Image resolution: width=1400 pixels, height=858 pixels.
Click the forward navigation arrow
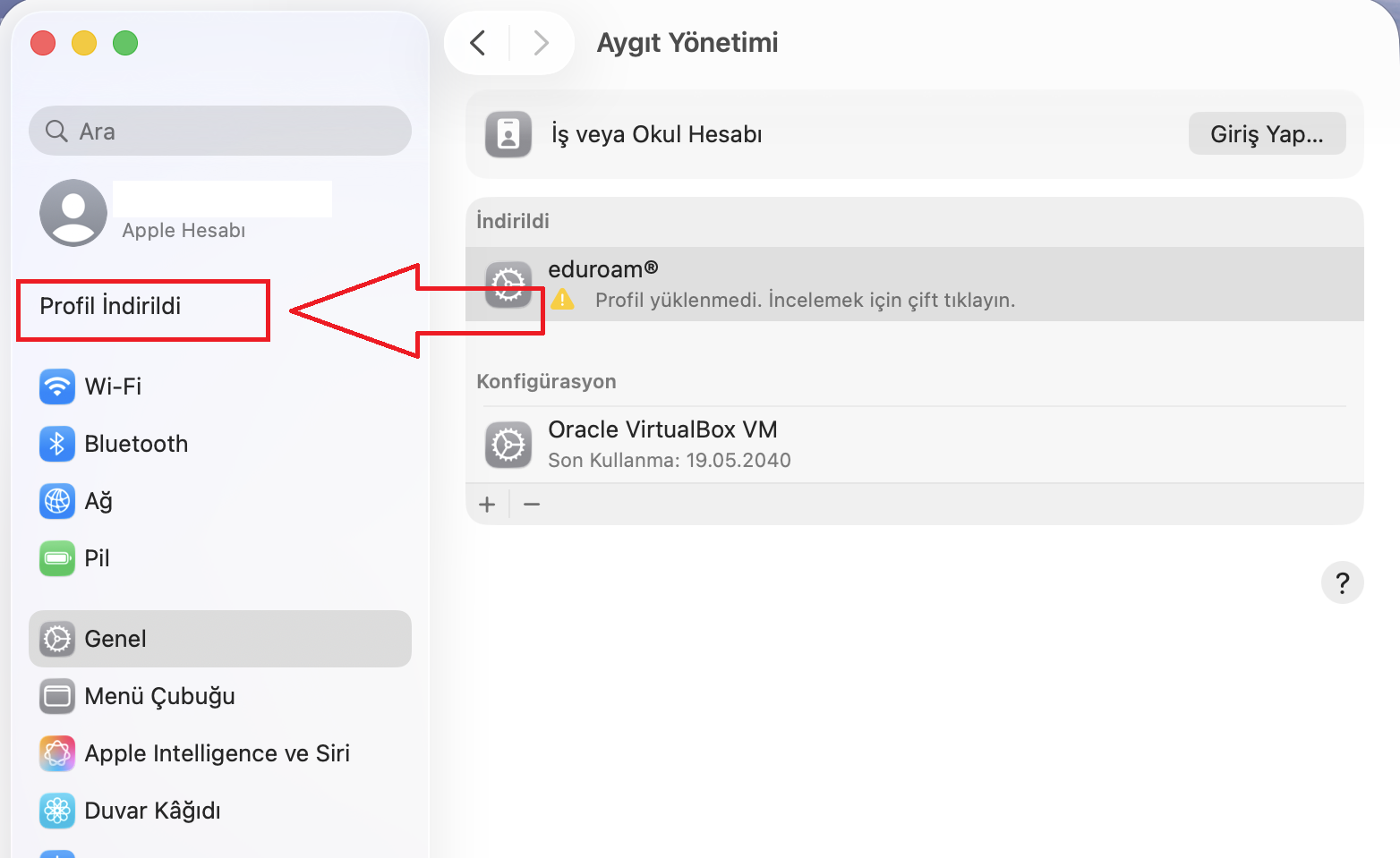(x=540, y=42)
